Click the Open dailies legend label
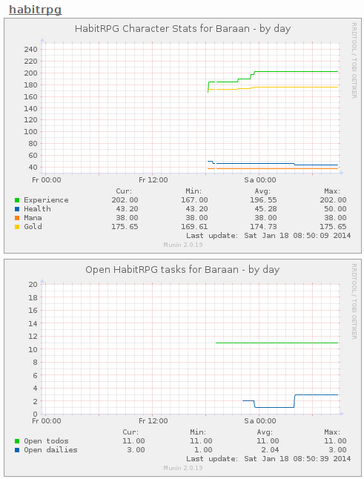Viewport: 364px width, 479px height. 50,450
